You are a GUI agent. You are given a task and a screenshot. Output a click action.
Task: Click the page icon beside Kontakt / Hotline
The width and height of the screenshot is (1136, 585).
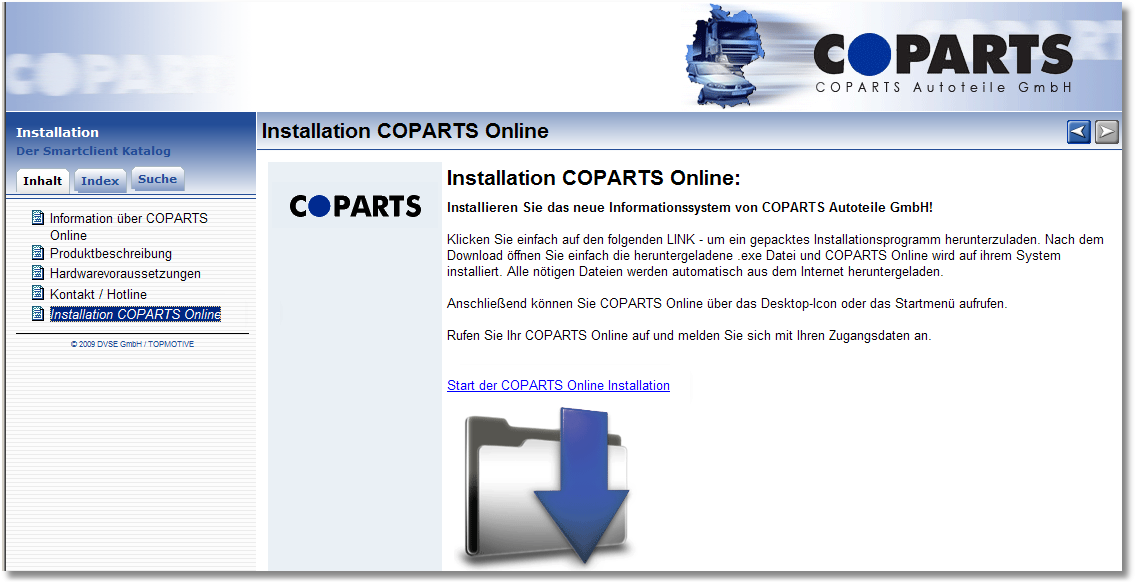pos(38,293)
